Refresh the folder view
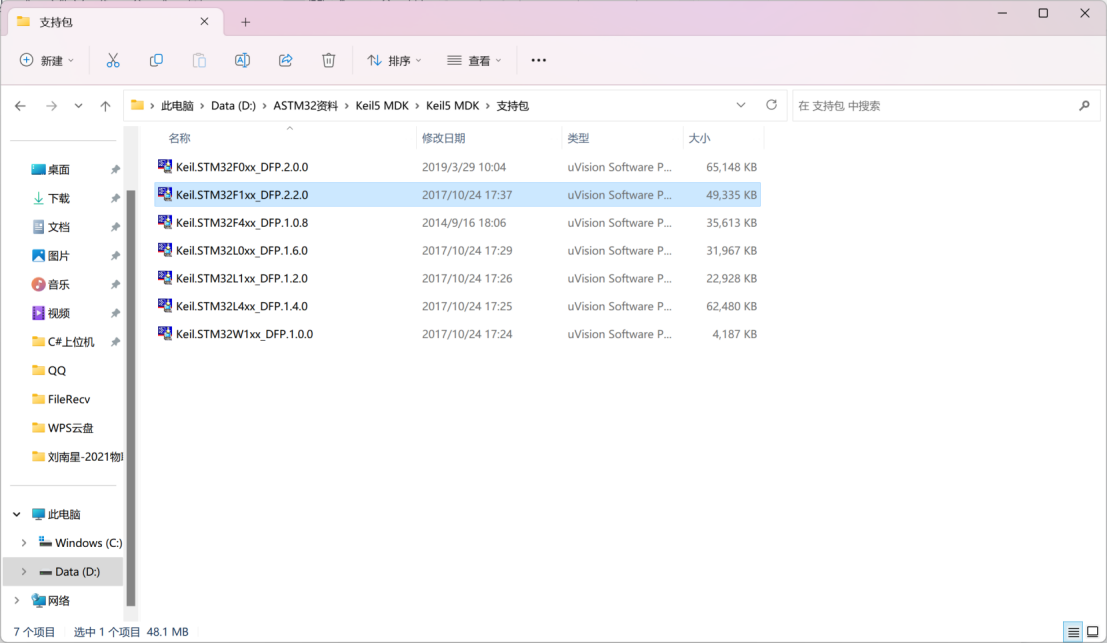Image resolution: width=1107 pixels, height=643 pixels. 771,105
